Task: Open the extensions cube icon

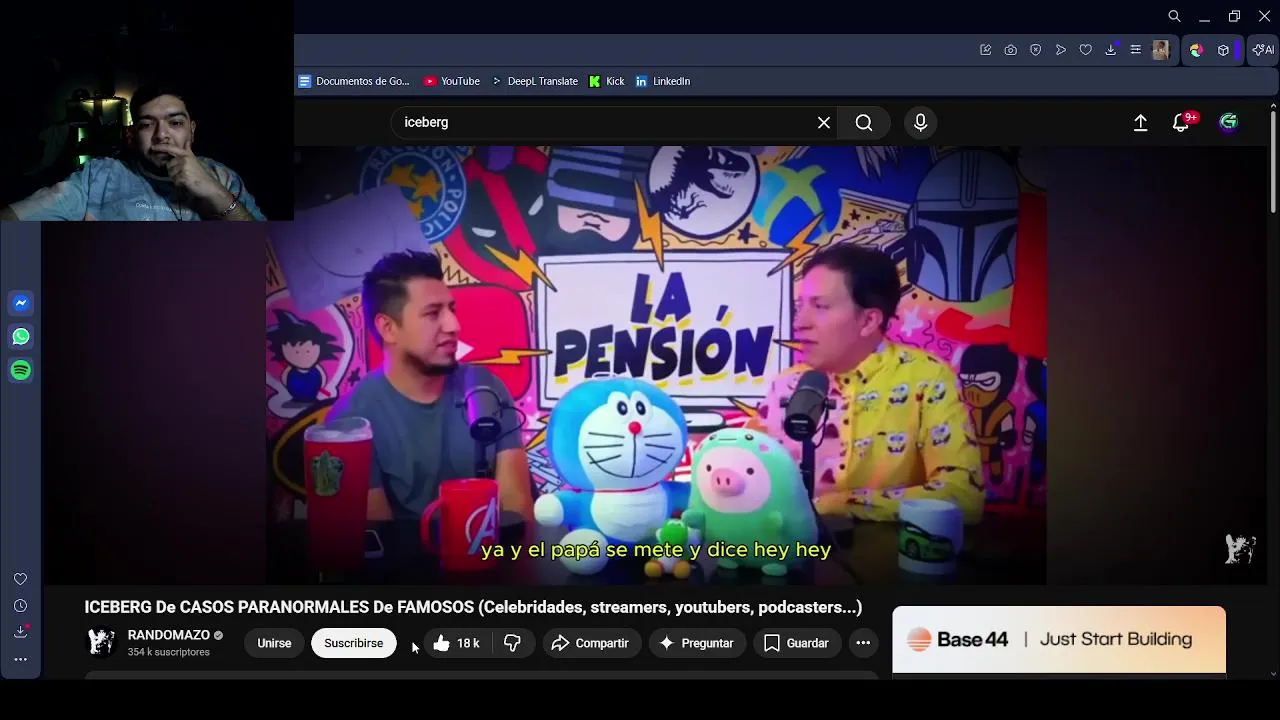Action: tap(1223, 50)
